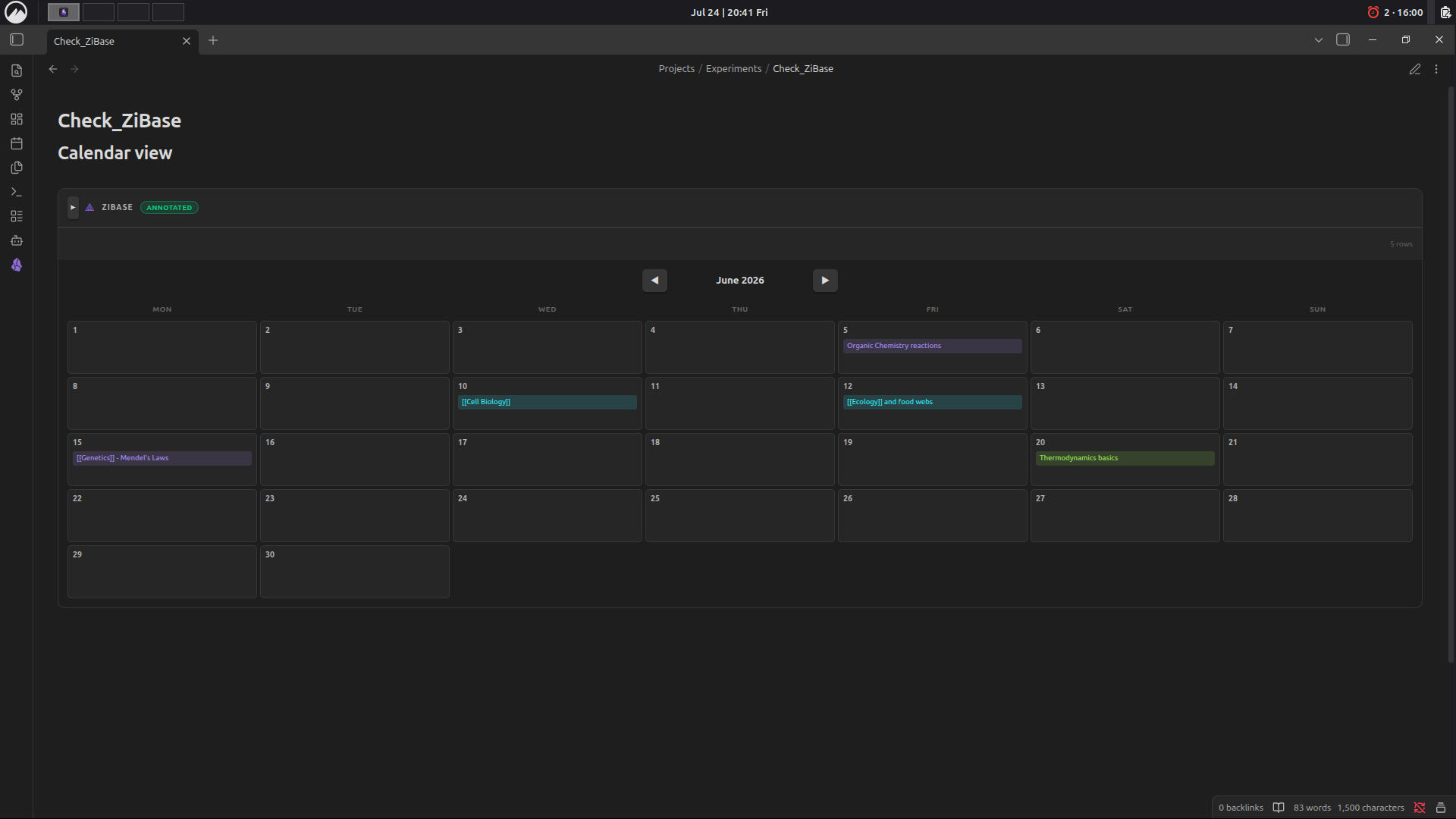The width and height of the screenshot is (1456, 819).
Task: Switch to first workspace with Obsidian icon
Action: coord(64,12)
